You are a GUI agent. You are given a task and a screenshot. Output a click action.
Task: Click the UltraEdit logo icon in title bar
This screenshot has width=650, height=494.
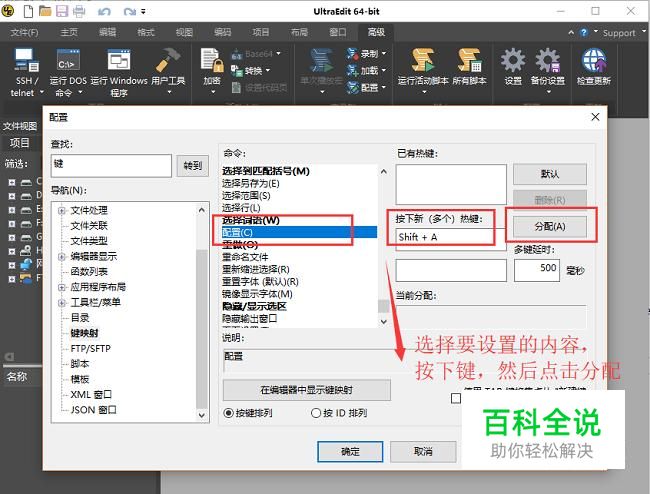8,11
